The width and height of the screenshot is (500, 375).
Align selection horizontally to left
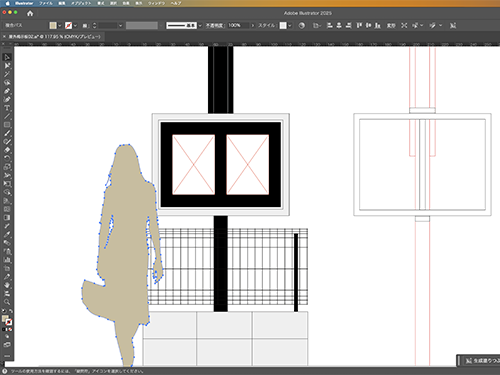pos(330,25)
